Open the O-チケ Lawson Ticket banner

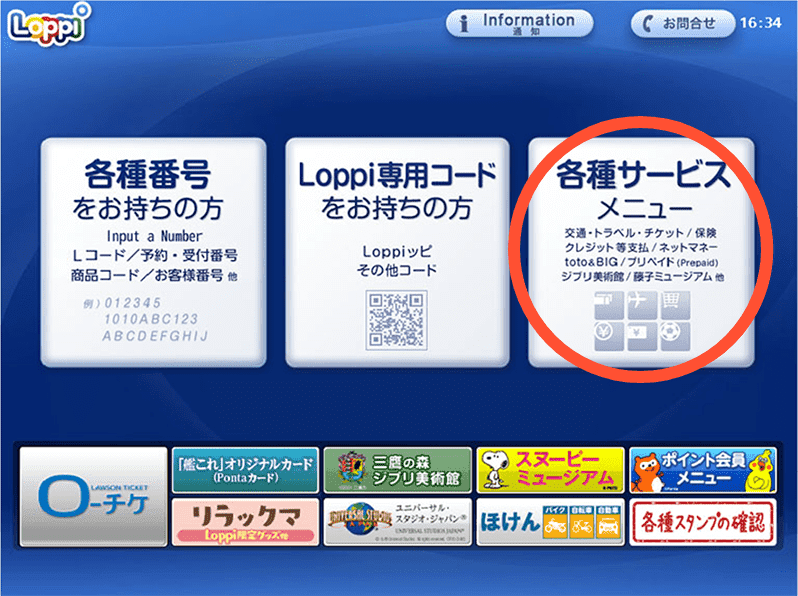click(93, 497)
